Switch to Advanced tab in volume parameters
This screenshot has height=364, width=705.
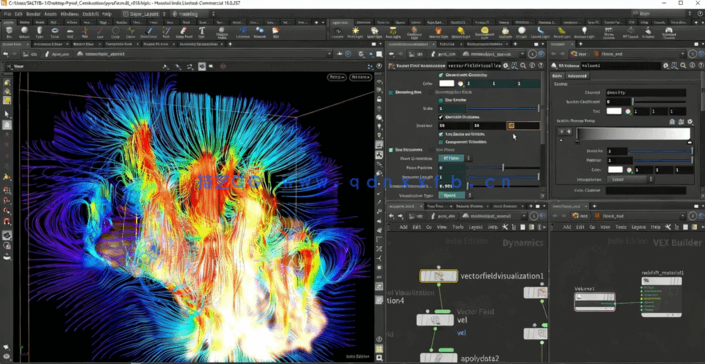[x=577, y=76]
